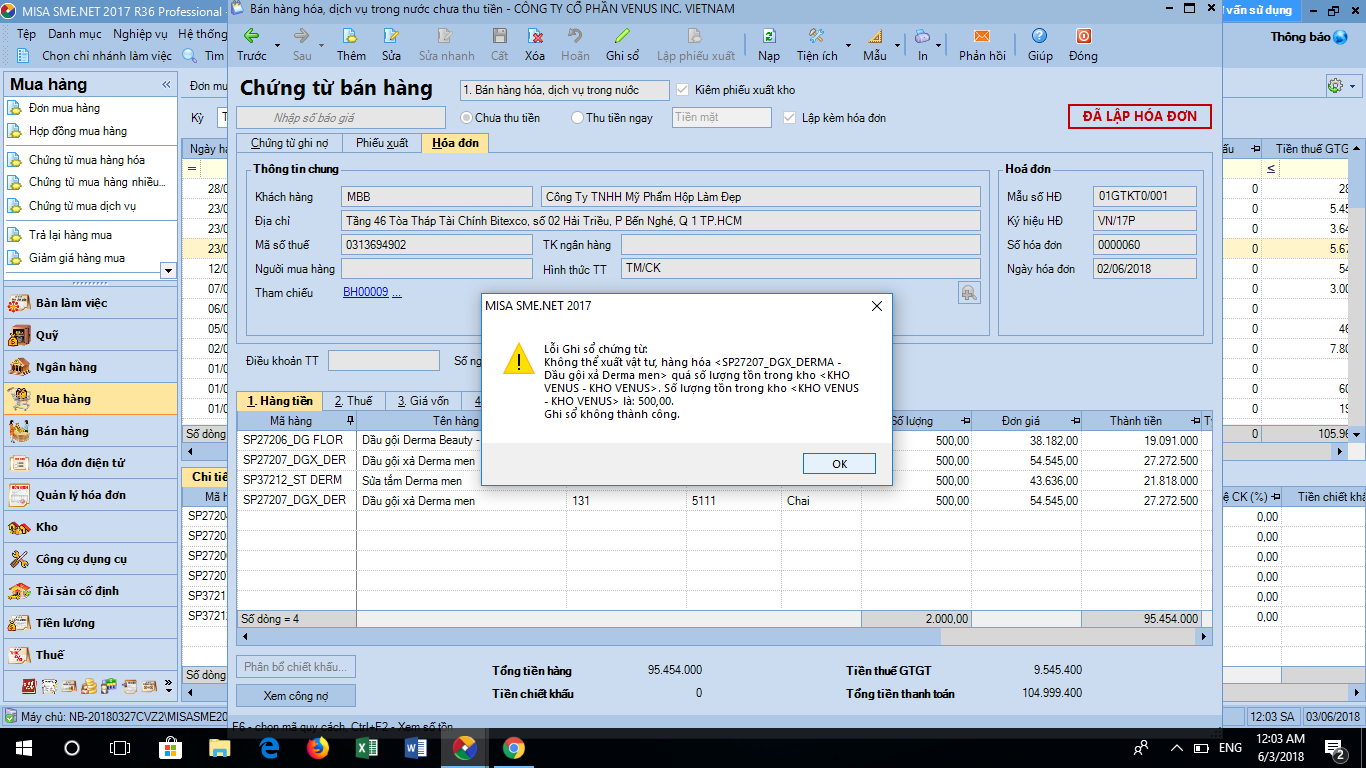This screenshot has width=1366, height=768.
Task: Click the Cất (save) diskette icon
Action: [499, 36]
